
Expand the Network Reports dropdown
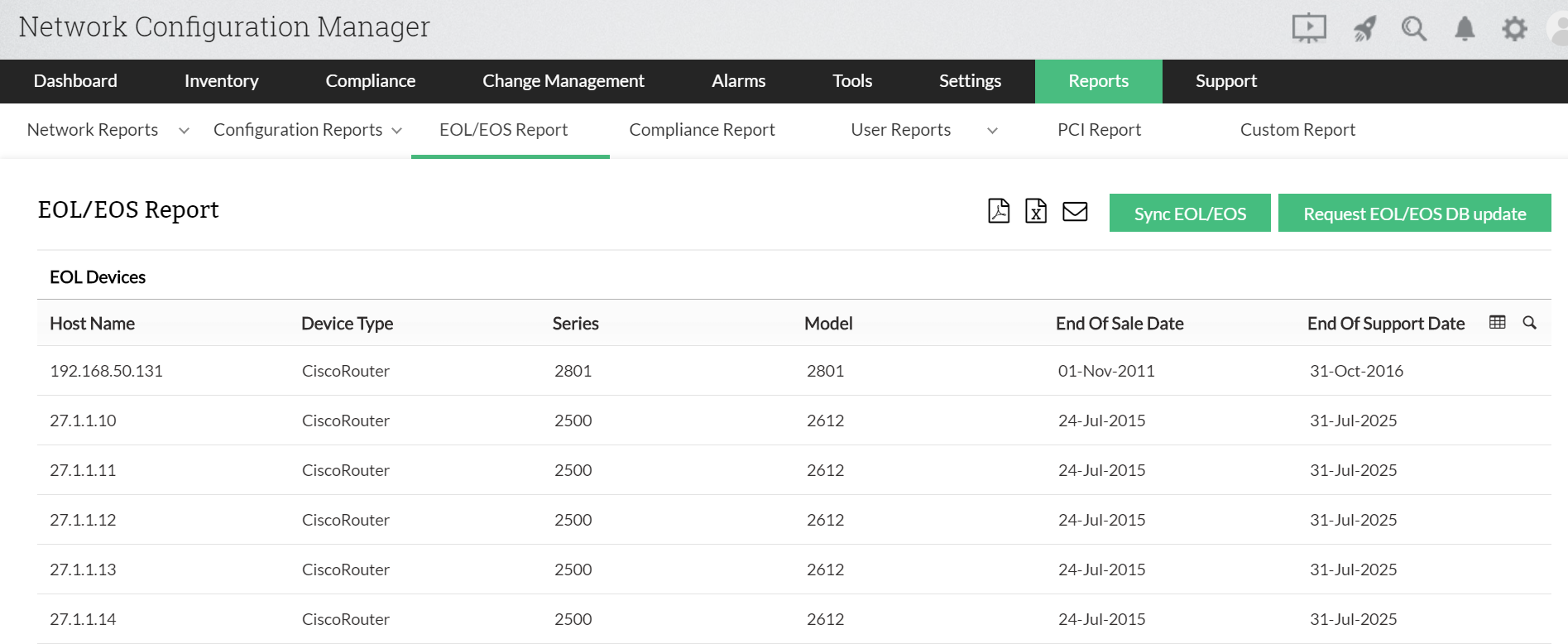click(x=184, y=131)
